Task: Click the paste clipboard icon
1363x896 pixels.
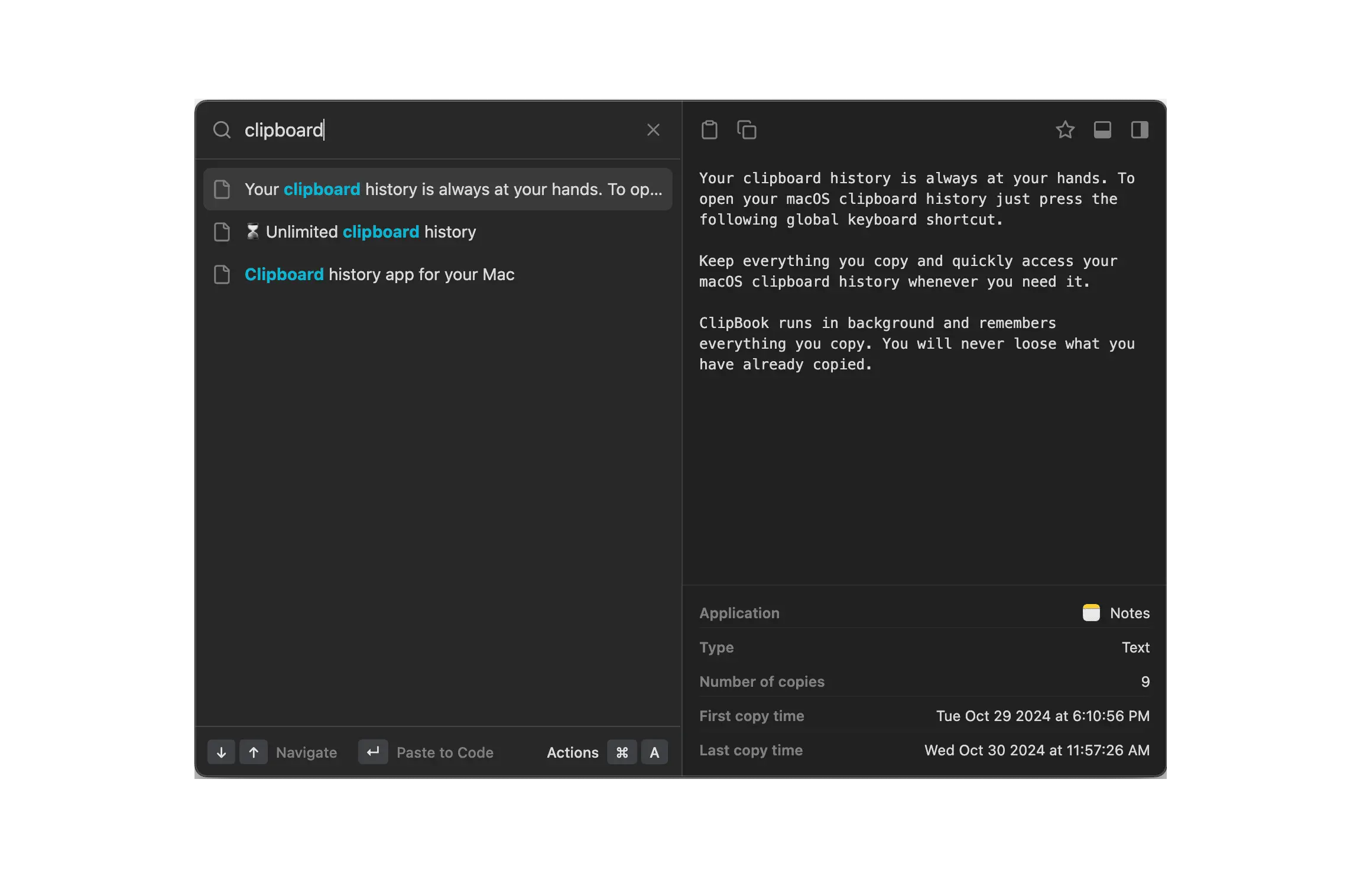Action: pyautogui.click(x=709, y=129)
